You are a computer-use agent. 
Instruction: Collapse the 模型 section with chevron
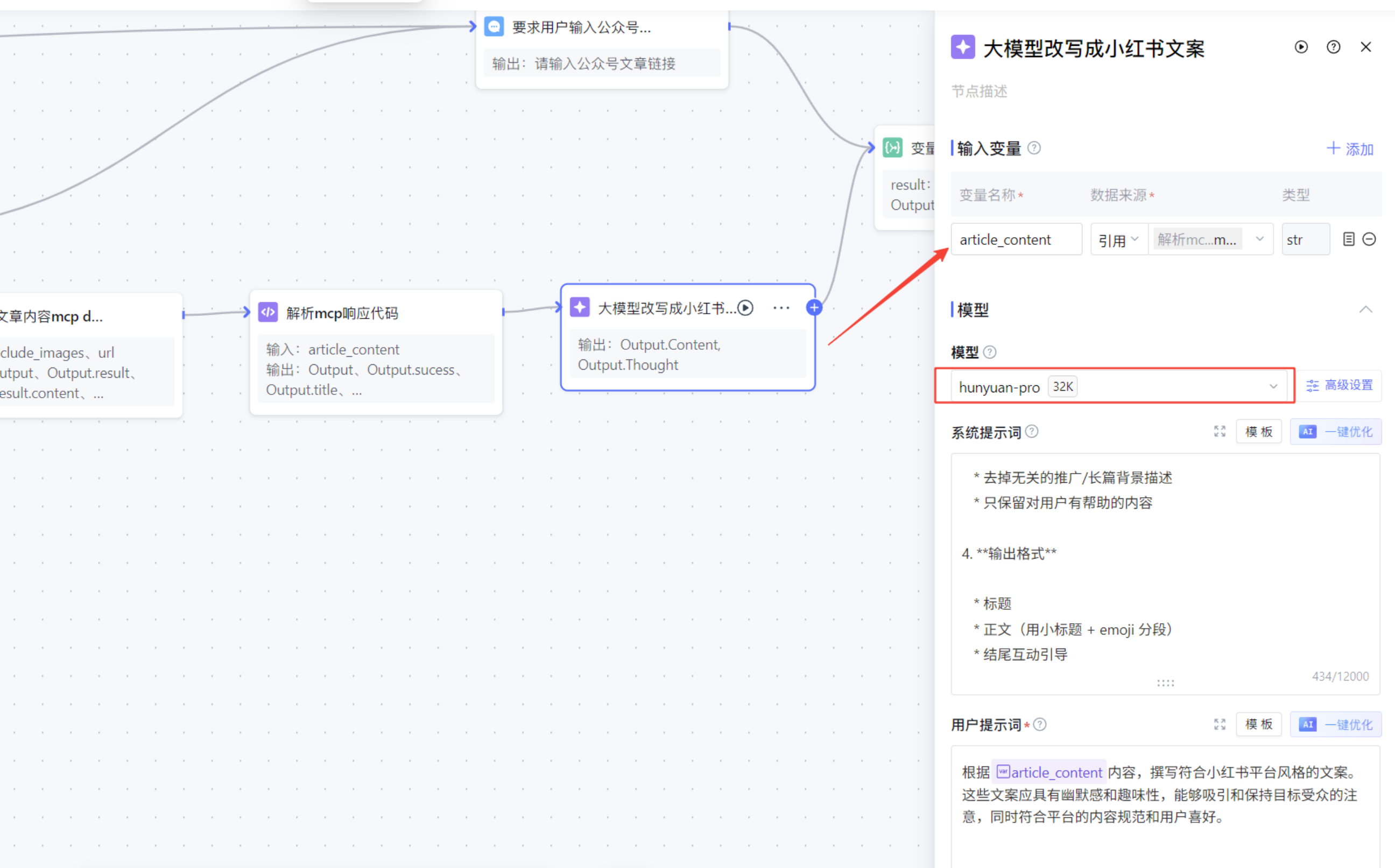pyautogui.click(x=1365, y=310)
